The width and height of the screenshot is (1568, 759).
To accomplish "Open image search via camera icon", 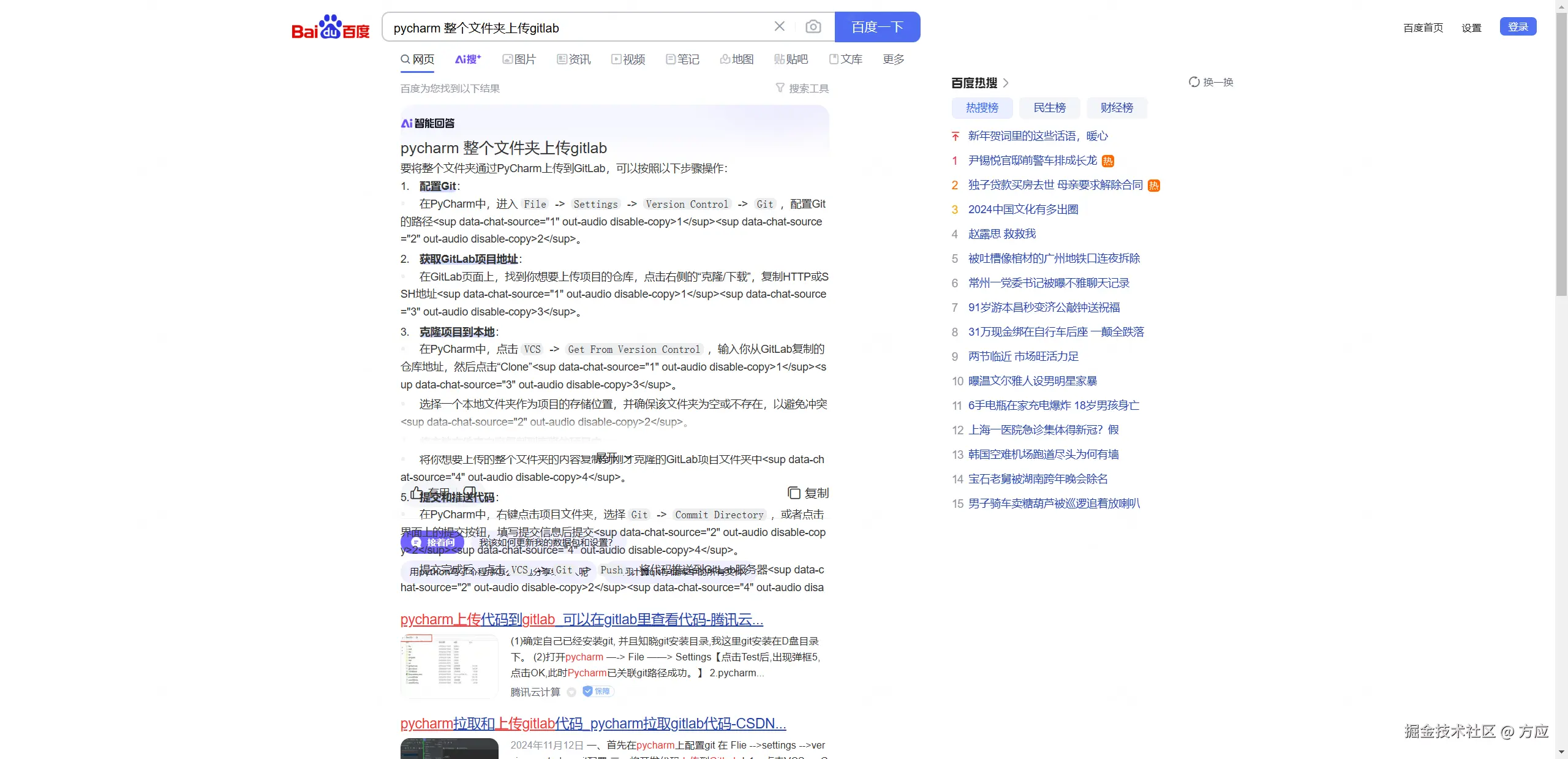I will (813, 26).
